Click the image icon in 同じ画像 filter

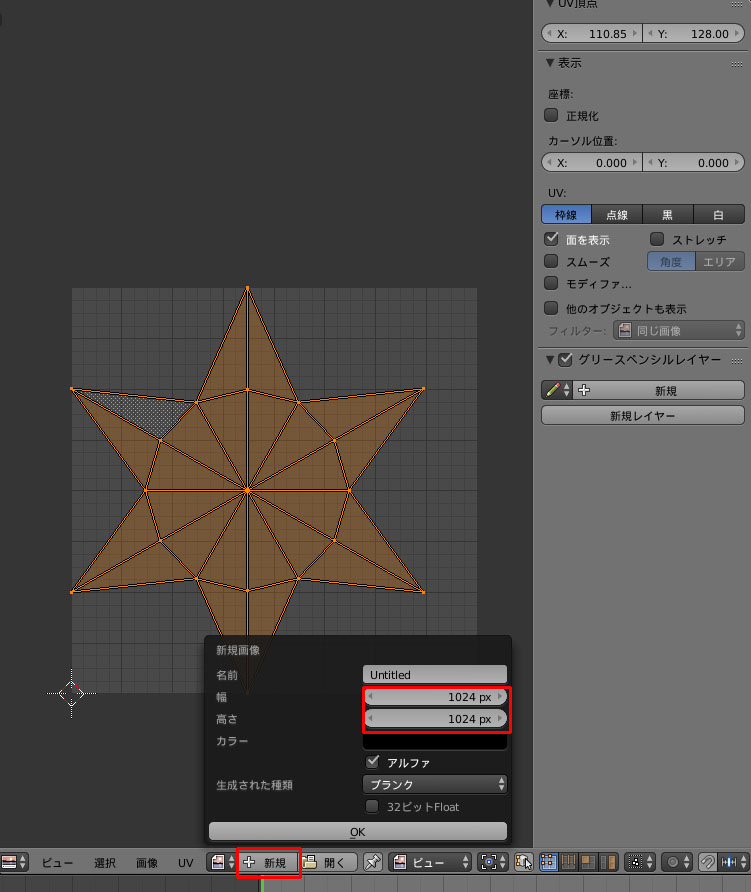[x=625, y=330]
